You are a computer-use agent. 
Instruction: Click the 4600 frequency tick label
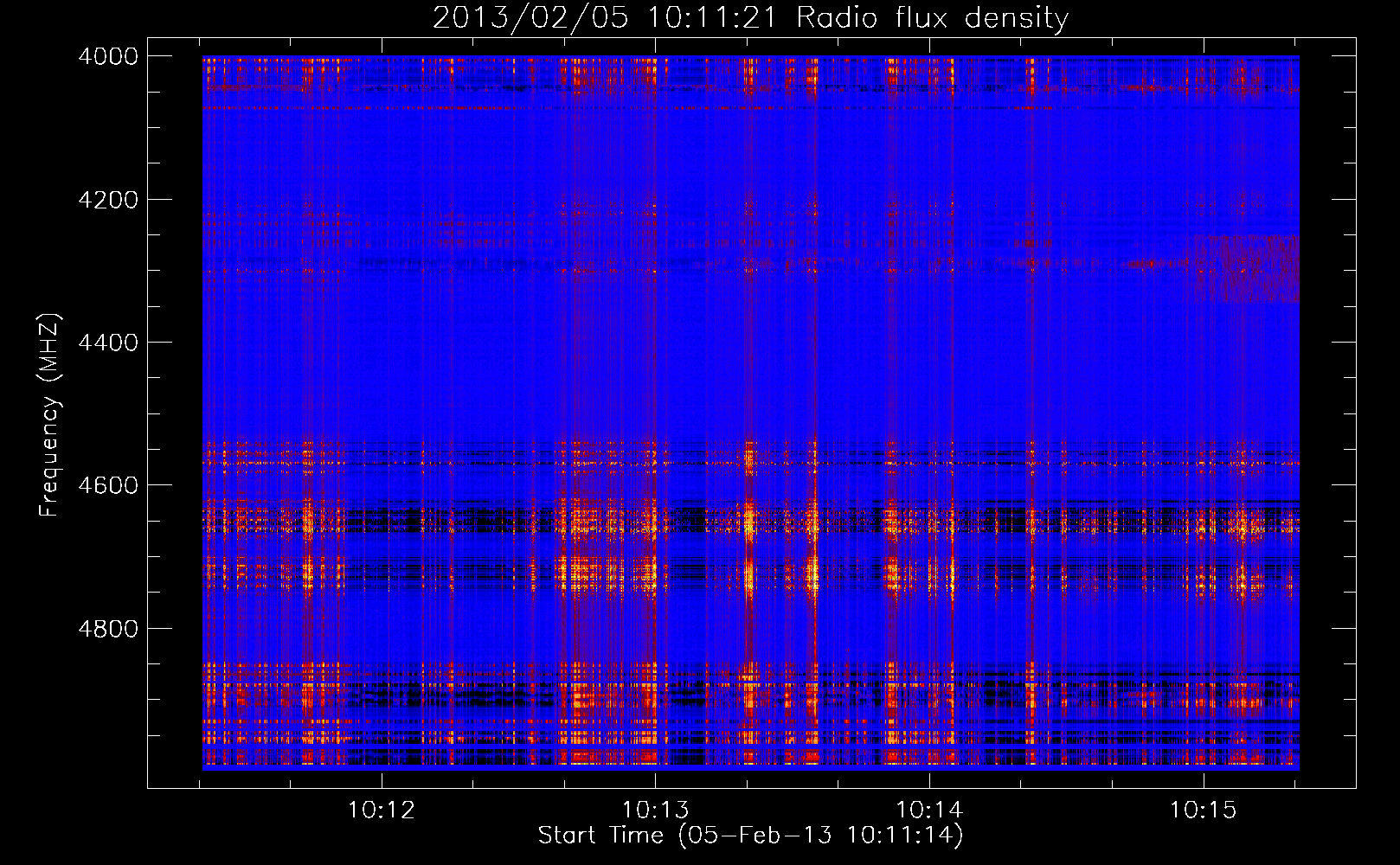108,485
